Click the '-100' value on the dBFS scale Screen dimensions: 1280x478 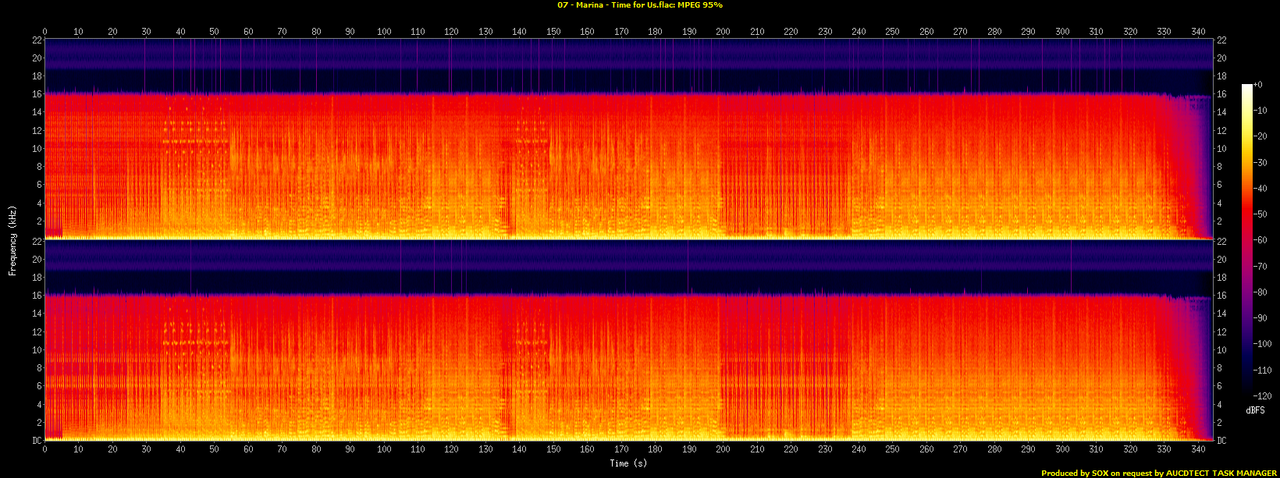coord(1263,345)
